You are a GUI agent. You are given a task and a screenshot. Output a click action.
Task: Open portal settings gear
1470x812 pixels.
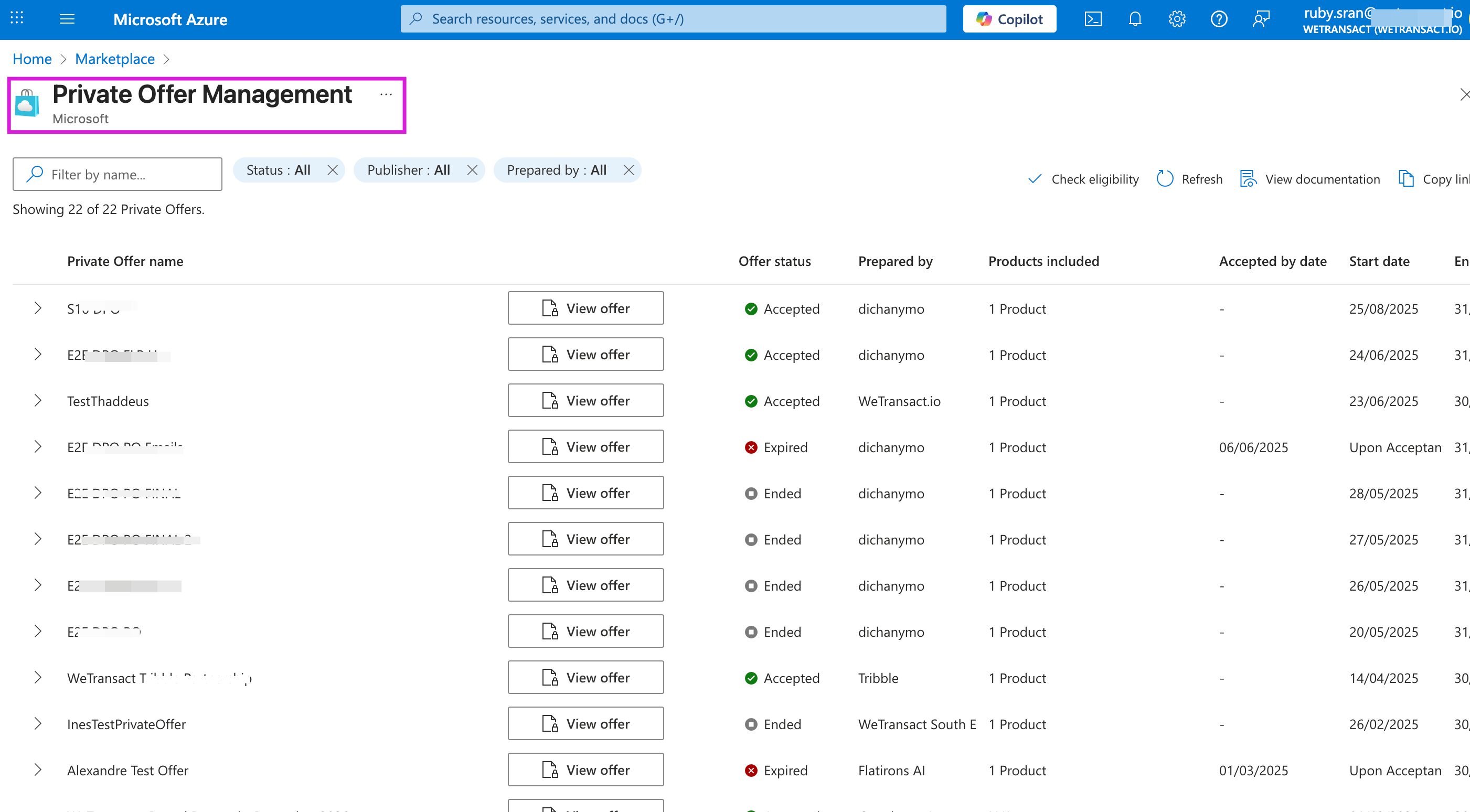point(1177,19)
